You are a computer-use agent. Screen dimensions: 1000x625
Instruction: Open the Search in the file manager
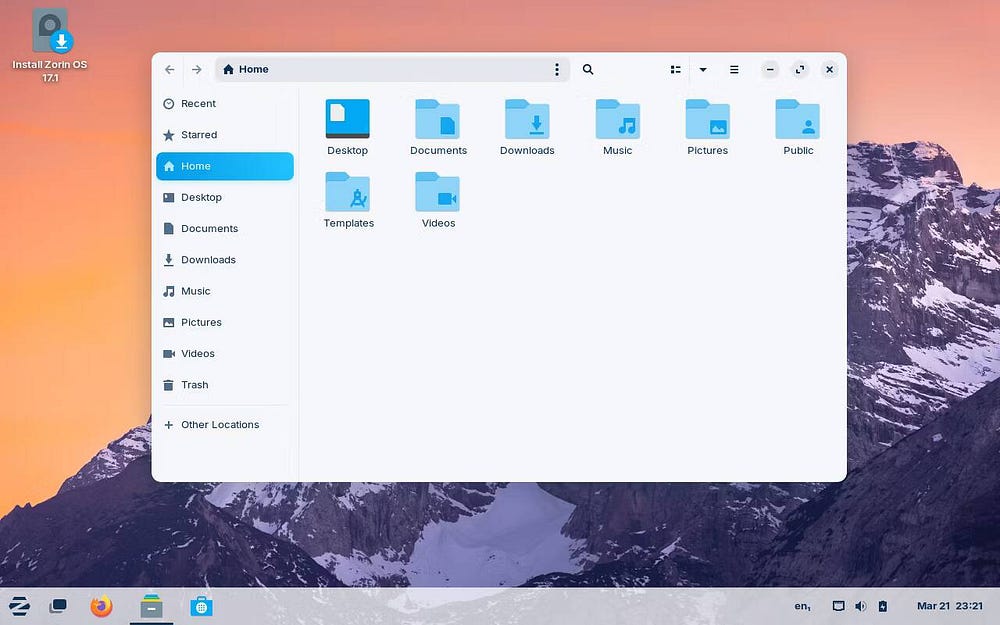(588, 69)
